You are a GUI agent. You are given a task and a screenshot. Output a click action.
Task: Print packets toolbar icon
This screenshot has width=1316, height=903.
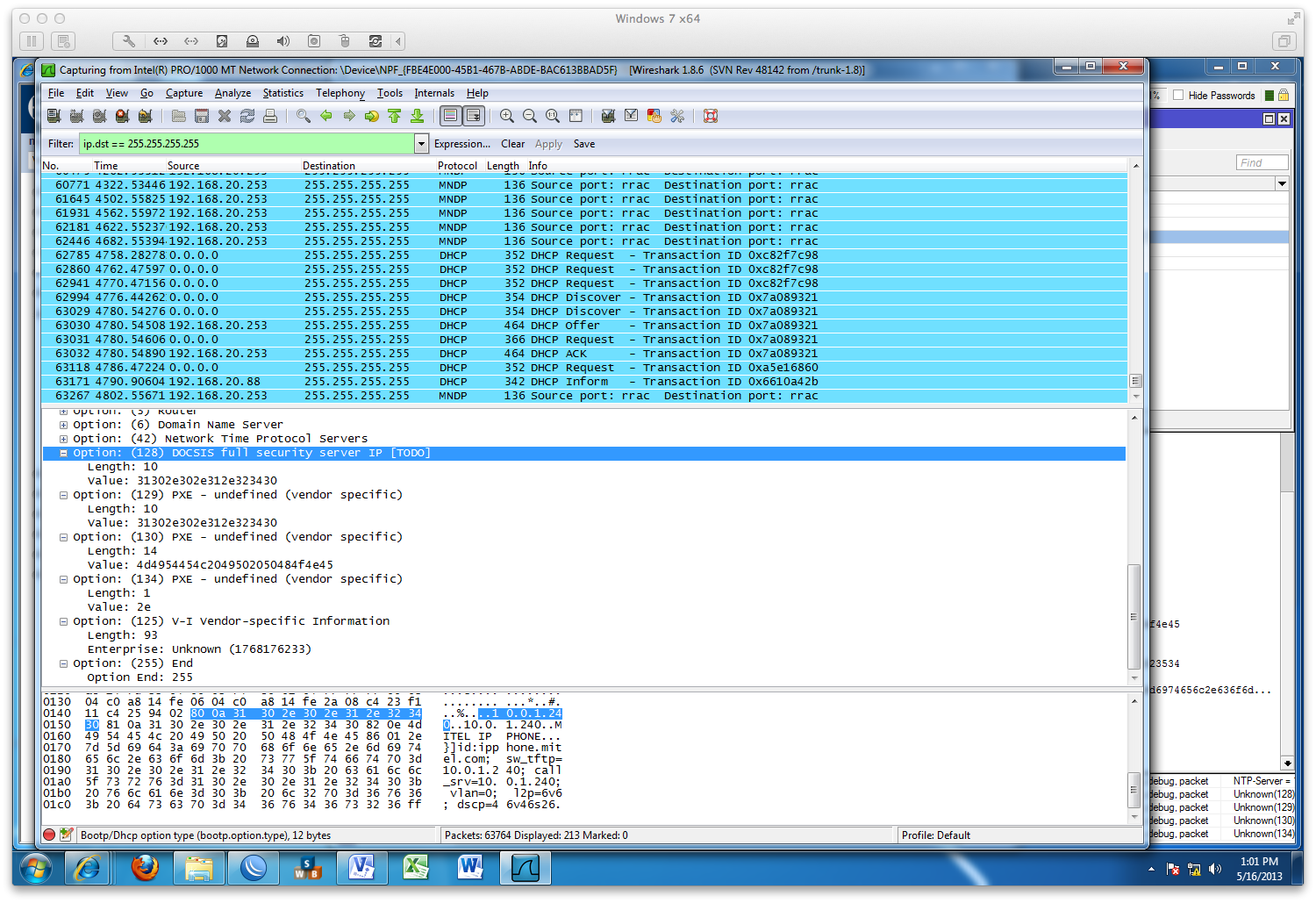pos(269,116)
